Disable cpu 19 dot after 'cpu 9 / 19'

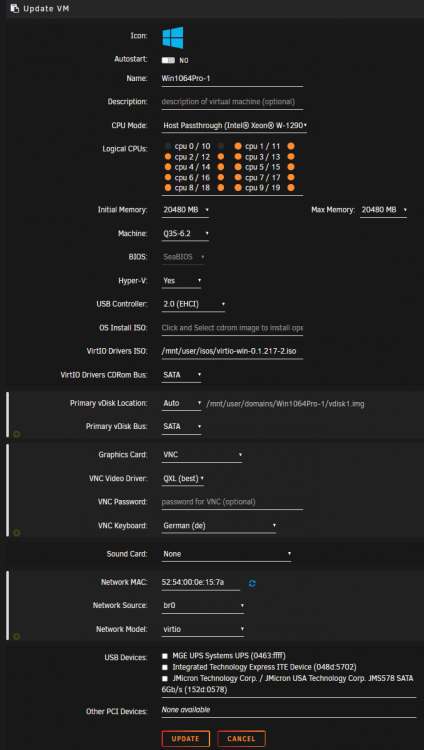point(291,188)
